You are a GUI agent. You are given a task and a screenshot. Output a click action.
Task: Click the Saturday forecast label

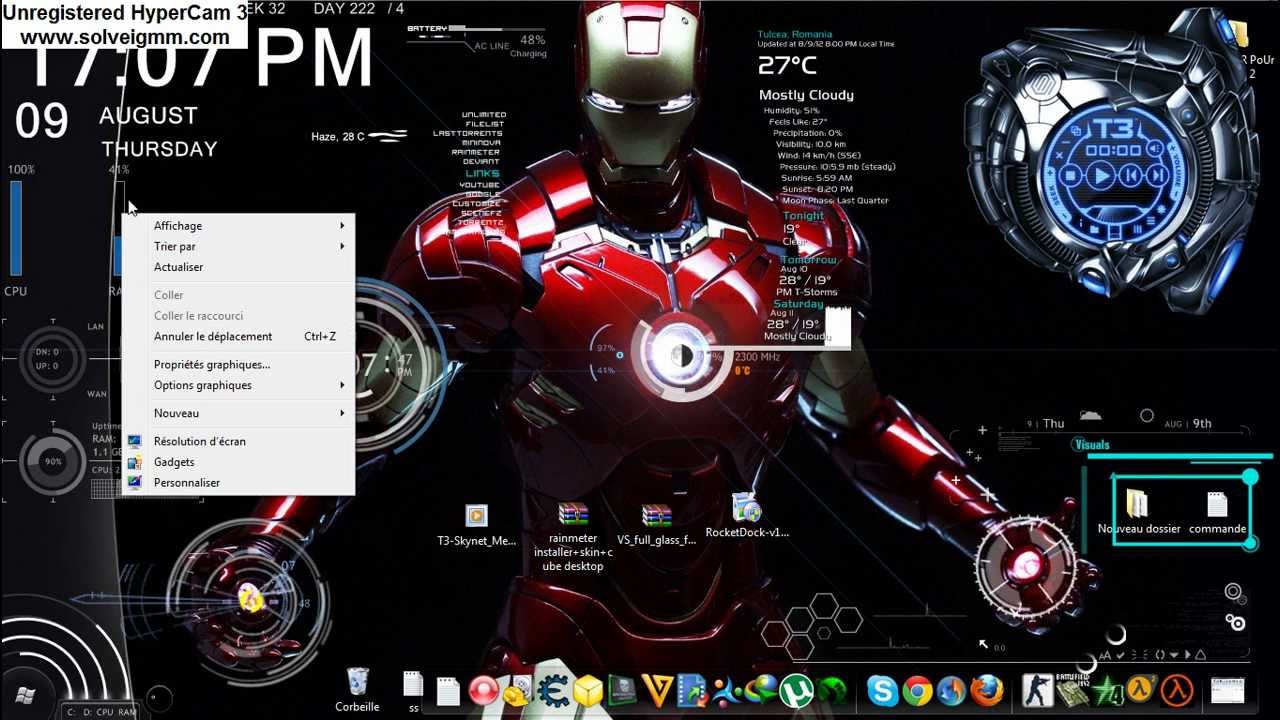click(x=798, y=304)
